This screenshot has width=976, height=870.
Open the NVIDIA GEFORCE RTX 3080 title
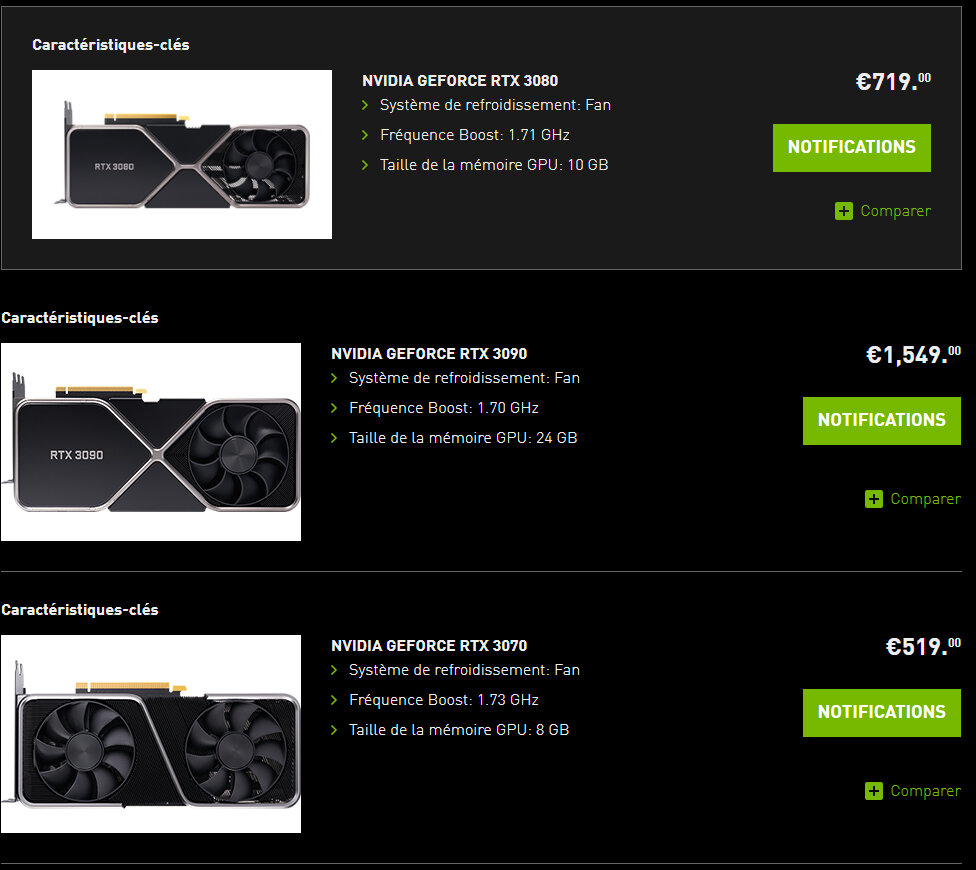pyautogui.click(x=460, y=81)
